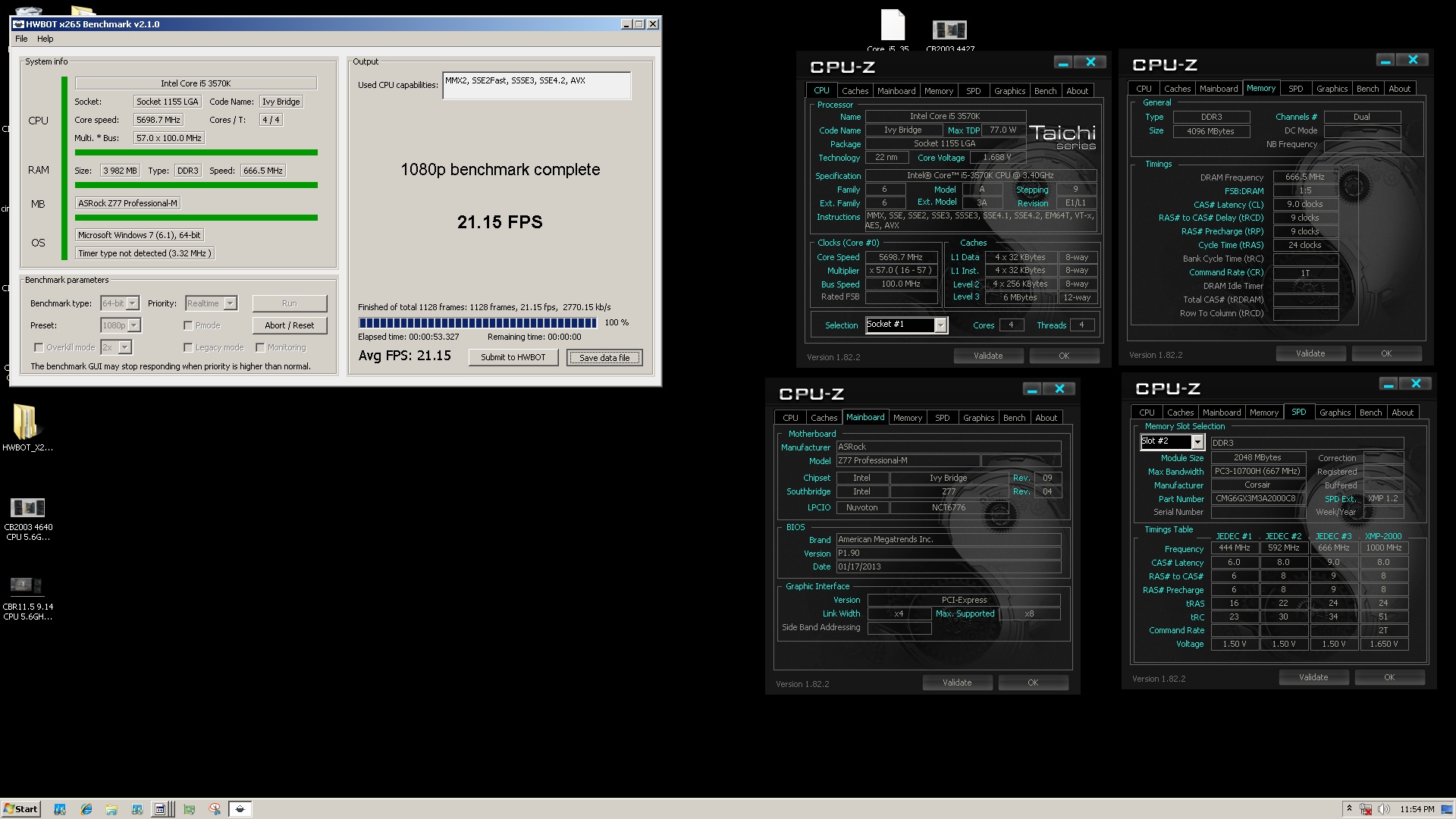
Task: Open the Help menu in HWBOT x265
Action: (45, 39)
